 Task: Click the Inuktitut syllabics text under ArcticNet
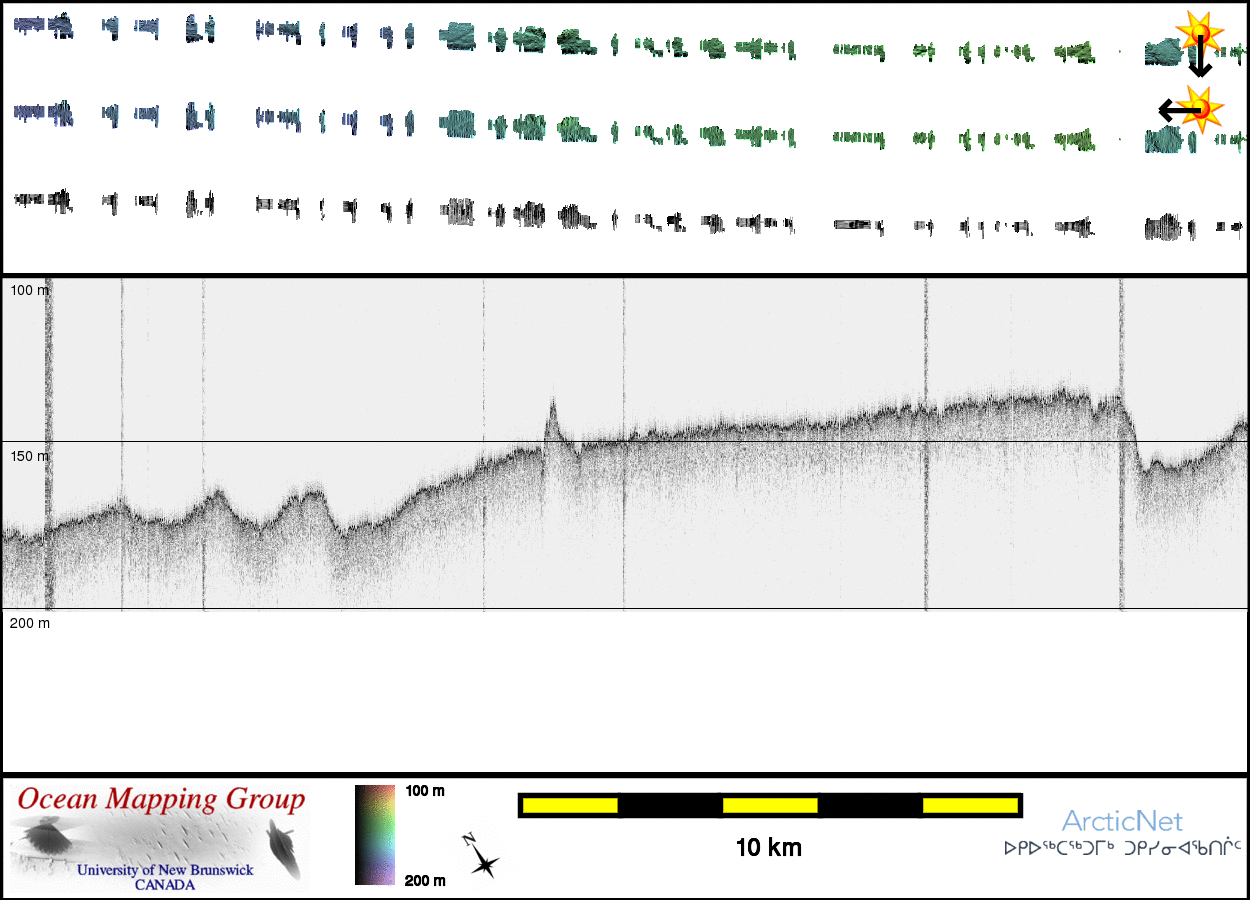click(x=1122, y=849)
